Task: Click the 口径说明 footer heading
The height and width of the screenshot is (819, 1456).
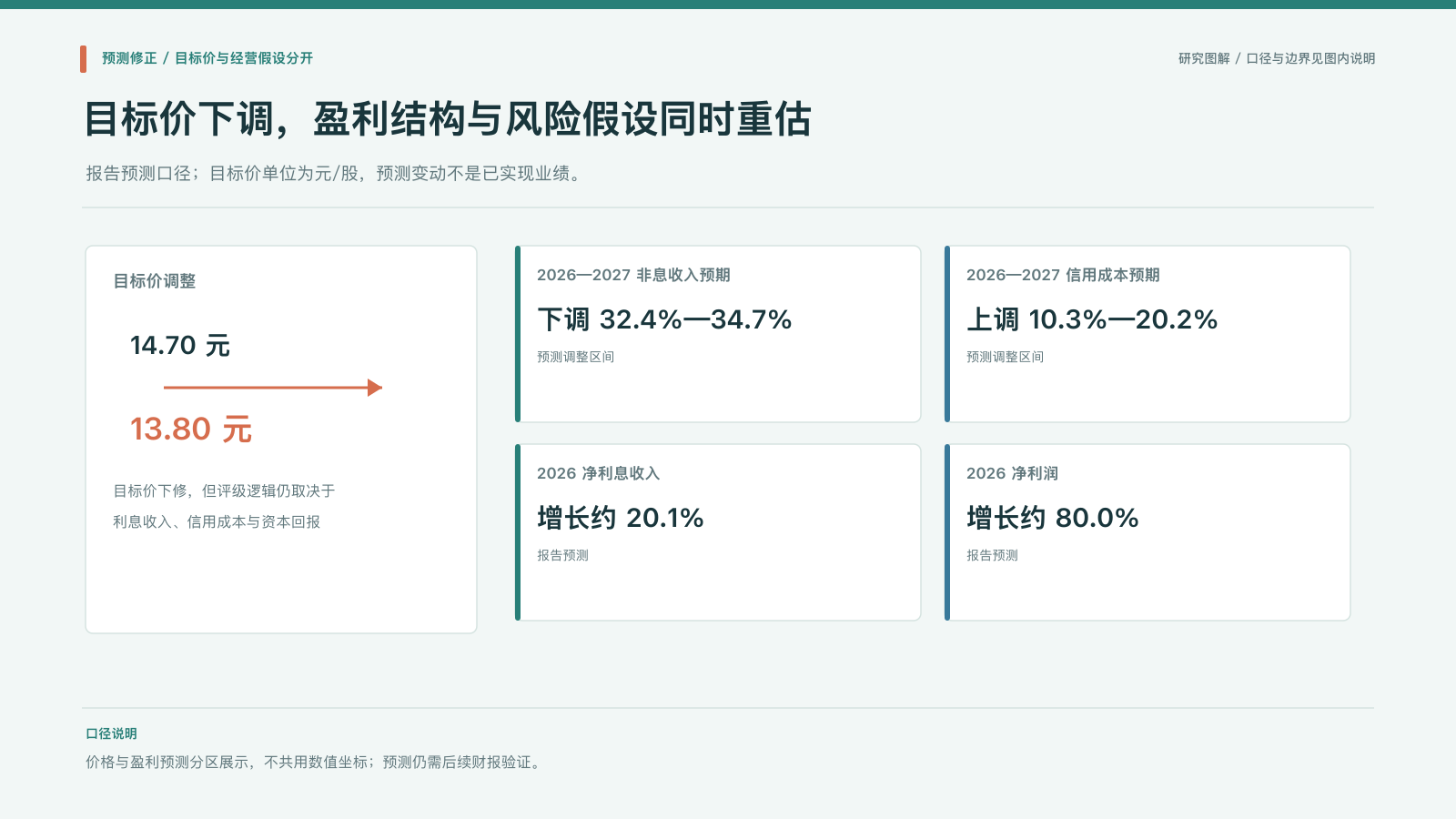Action: tap(111, 733)
